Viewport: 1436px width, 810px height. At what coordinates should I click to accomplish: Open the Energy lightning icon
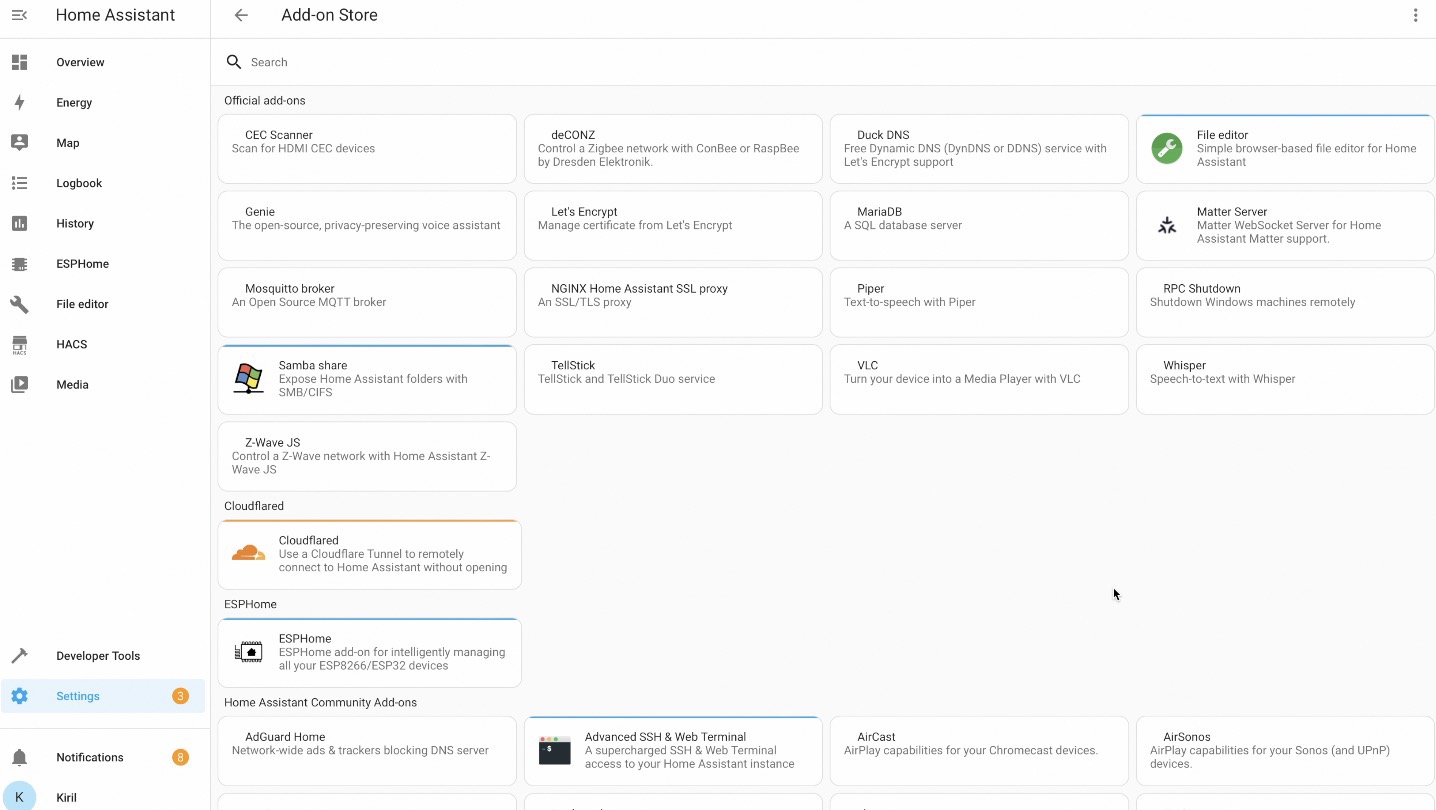click(x=19, y=102)
